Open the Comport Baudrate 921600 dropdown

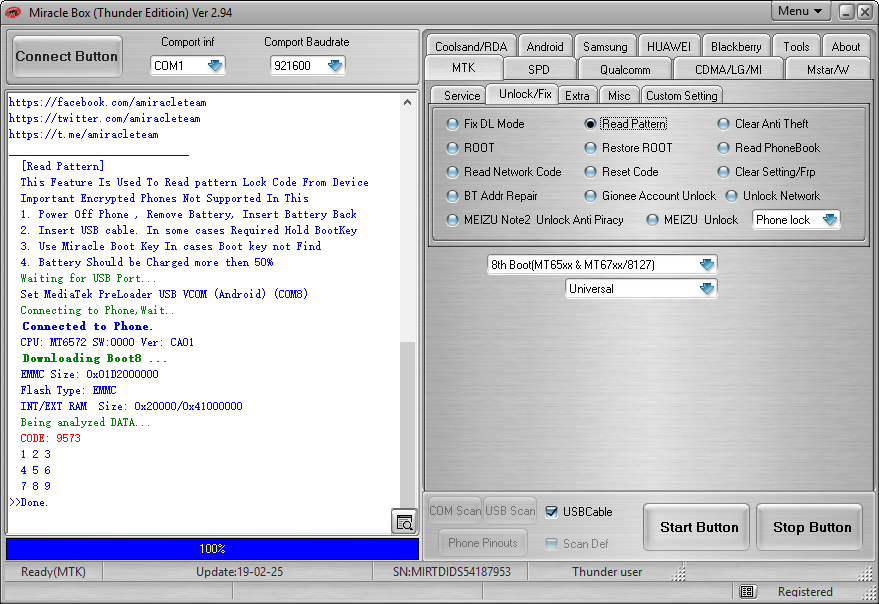point(307,66)
